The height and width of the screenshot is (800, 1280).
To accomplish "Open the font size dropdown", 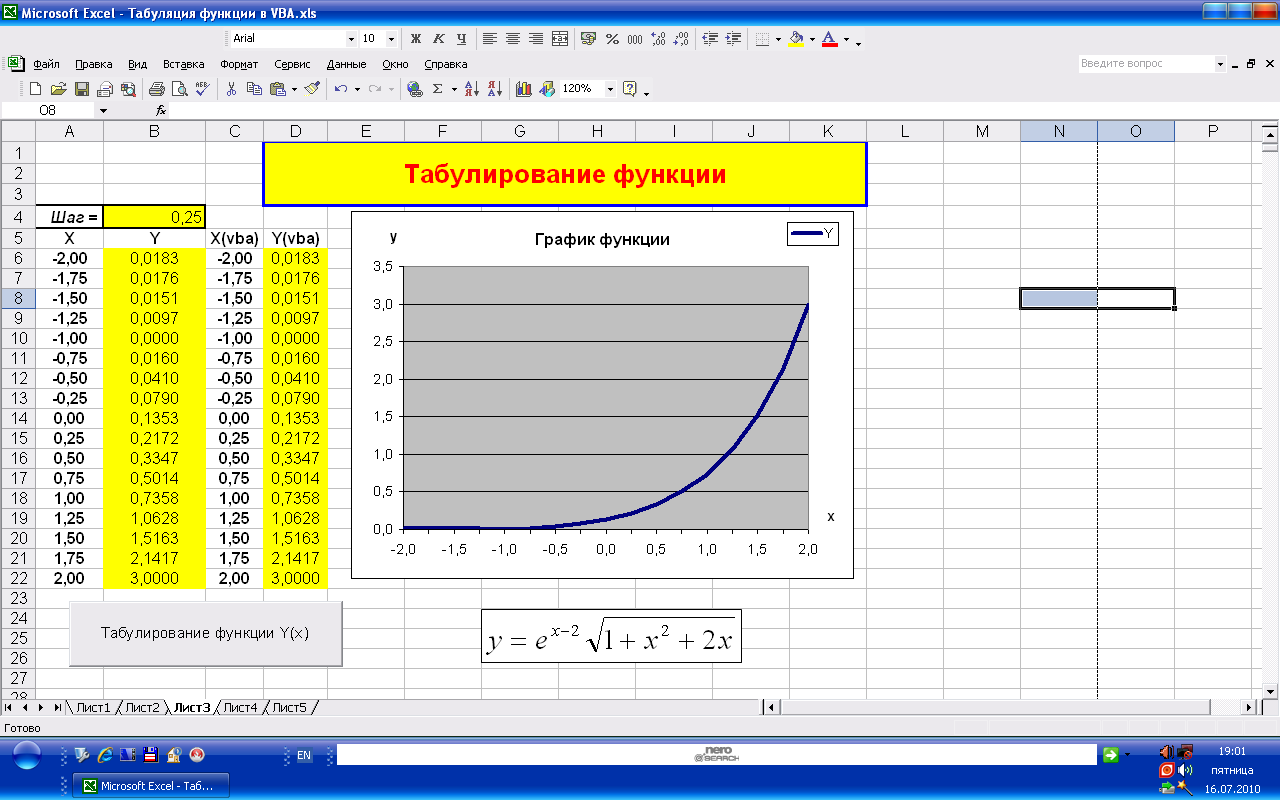I will point(391,39).
